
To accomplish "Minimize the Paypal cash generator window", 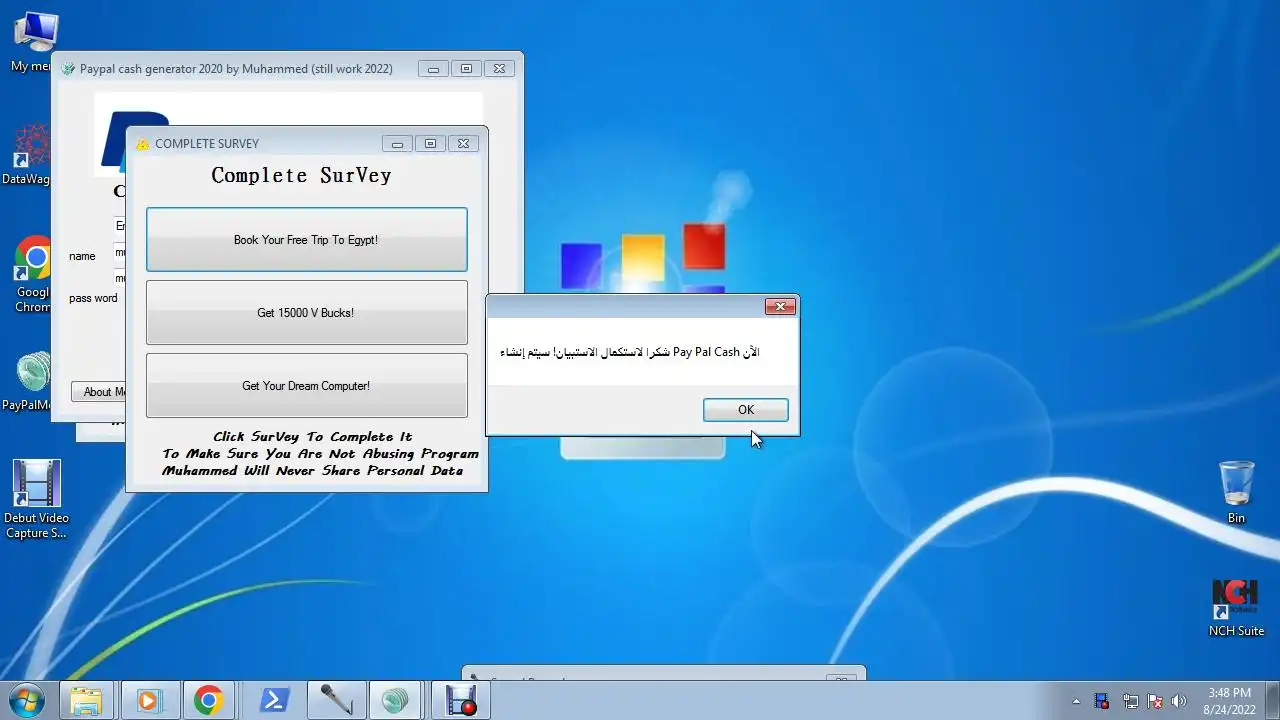I will (x=433, y=69).
